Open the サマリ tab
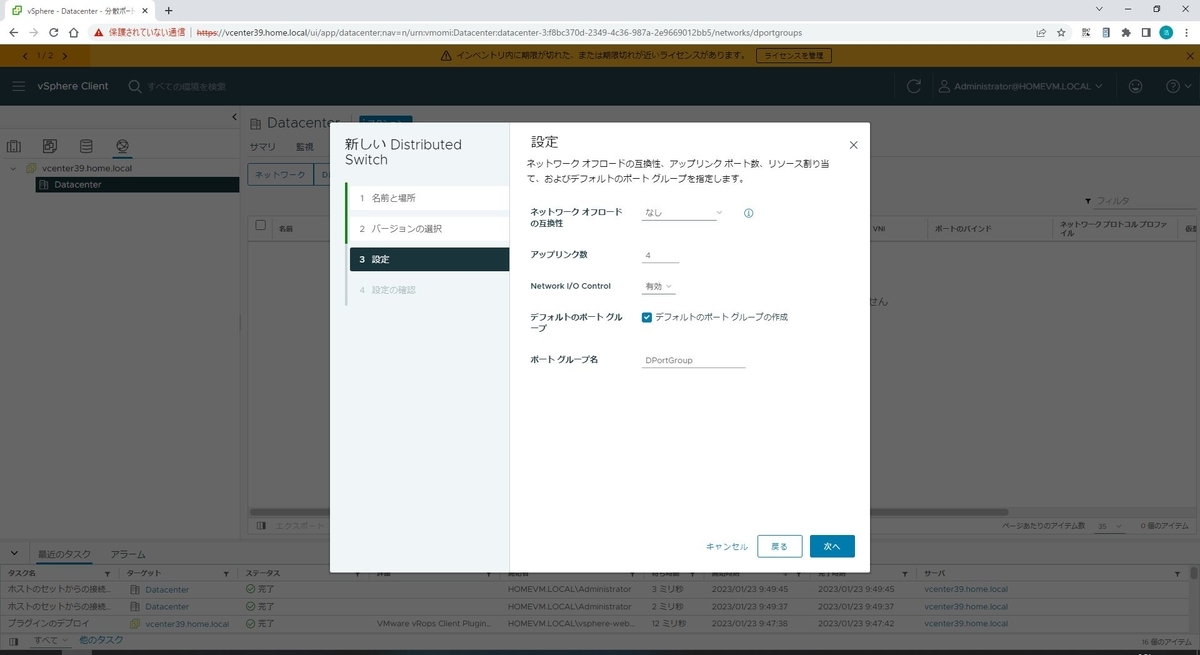1200x655 pixels. tap(262, 147)
